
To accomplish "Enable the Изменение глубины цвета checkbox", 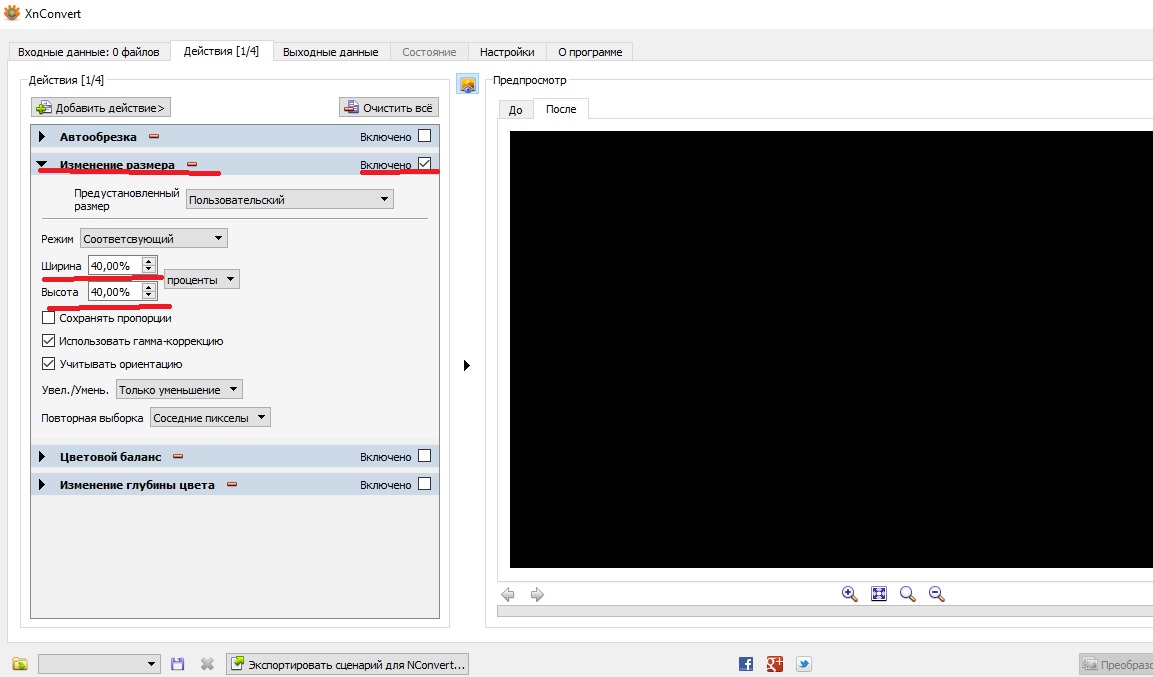I will tap(424, 484).
